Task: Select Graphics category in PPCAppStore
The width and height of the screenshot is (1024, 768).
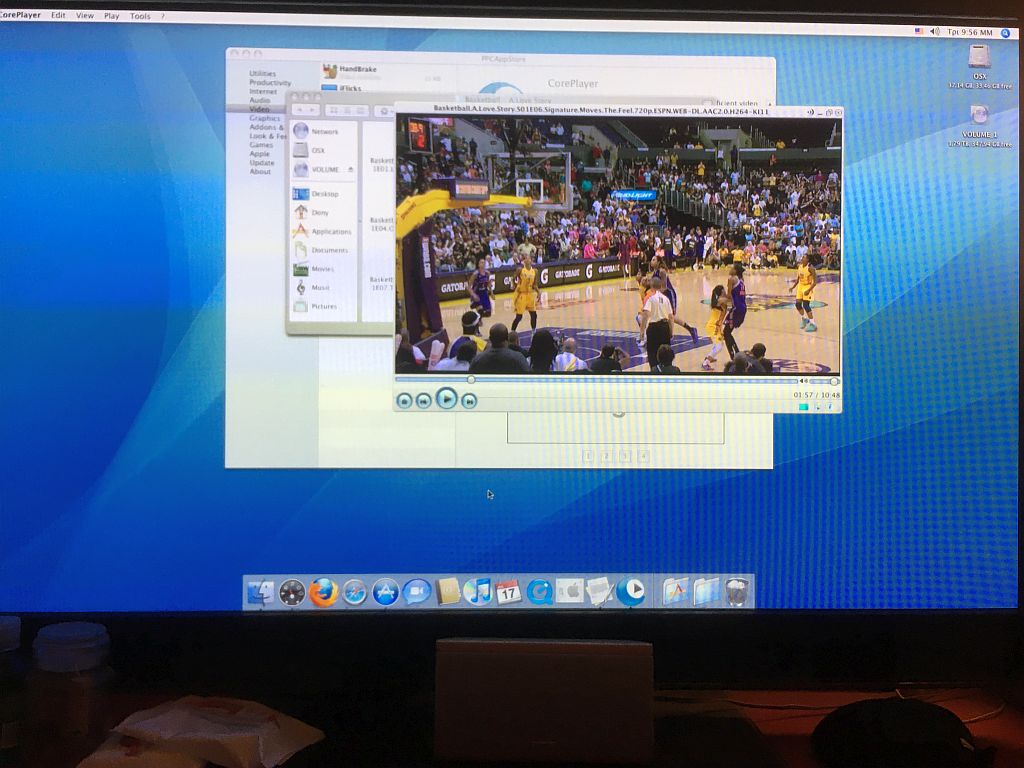Action: (264, 118)
